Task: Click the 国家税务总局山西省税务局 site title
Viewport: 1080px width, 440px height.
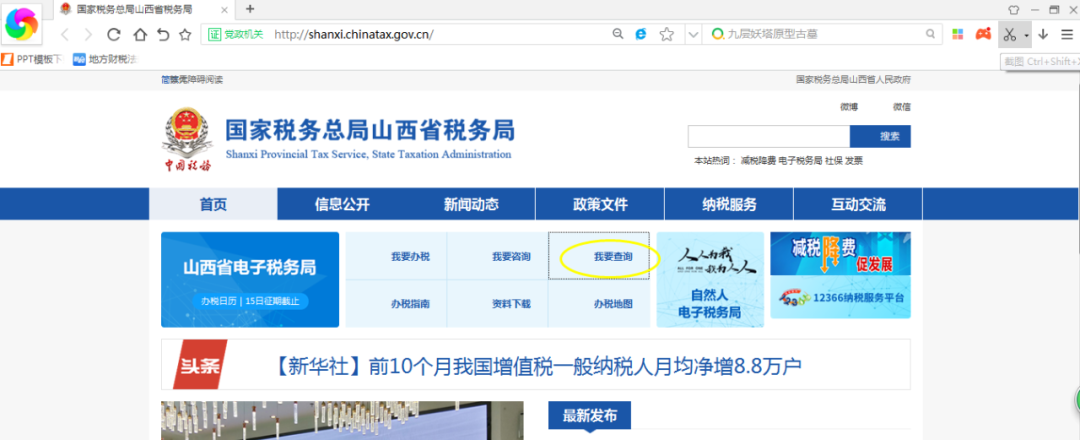Action: [370, 130]
